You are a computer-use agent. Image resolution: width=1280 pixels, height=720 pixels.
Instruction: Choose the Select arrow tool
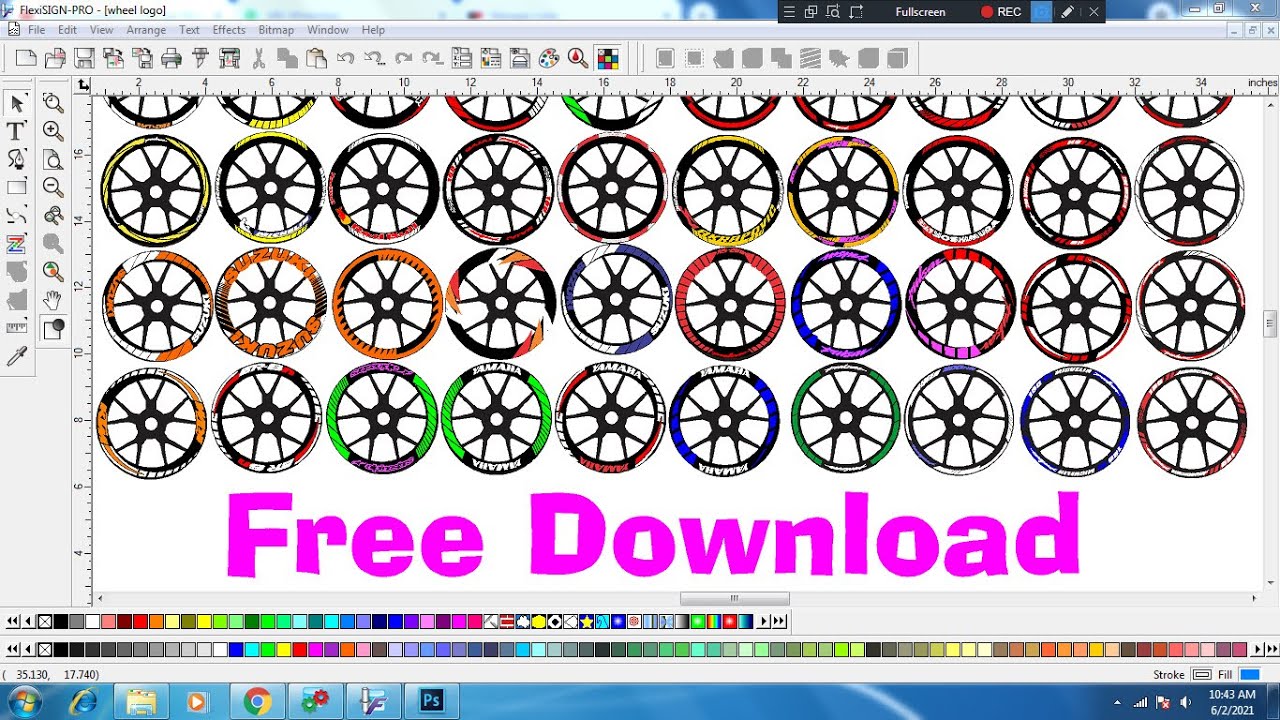[17, 103]
